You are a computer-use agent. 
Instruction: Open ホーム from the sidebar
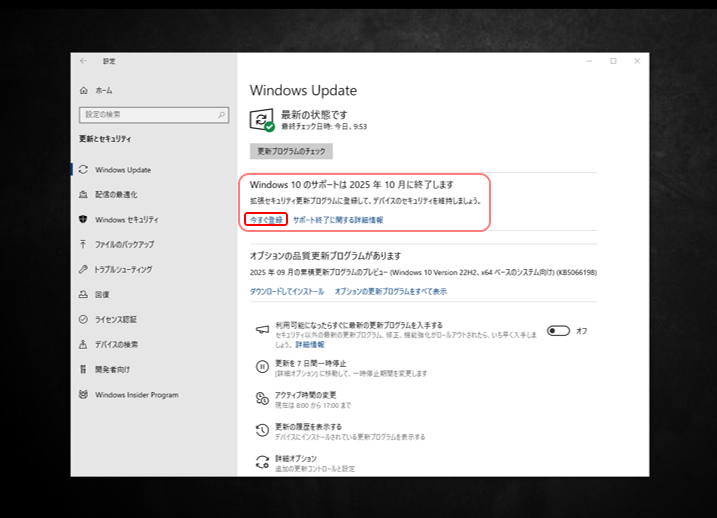(x=104, y=90)
